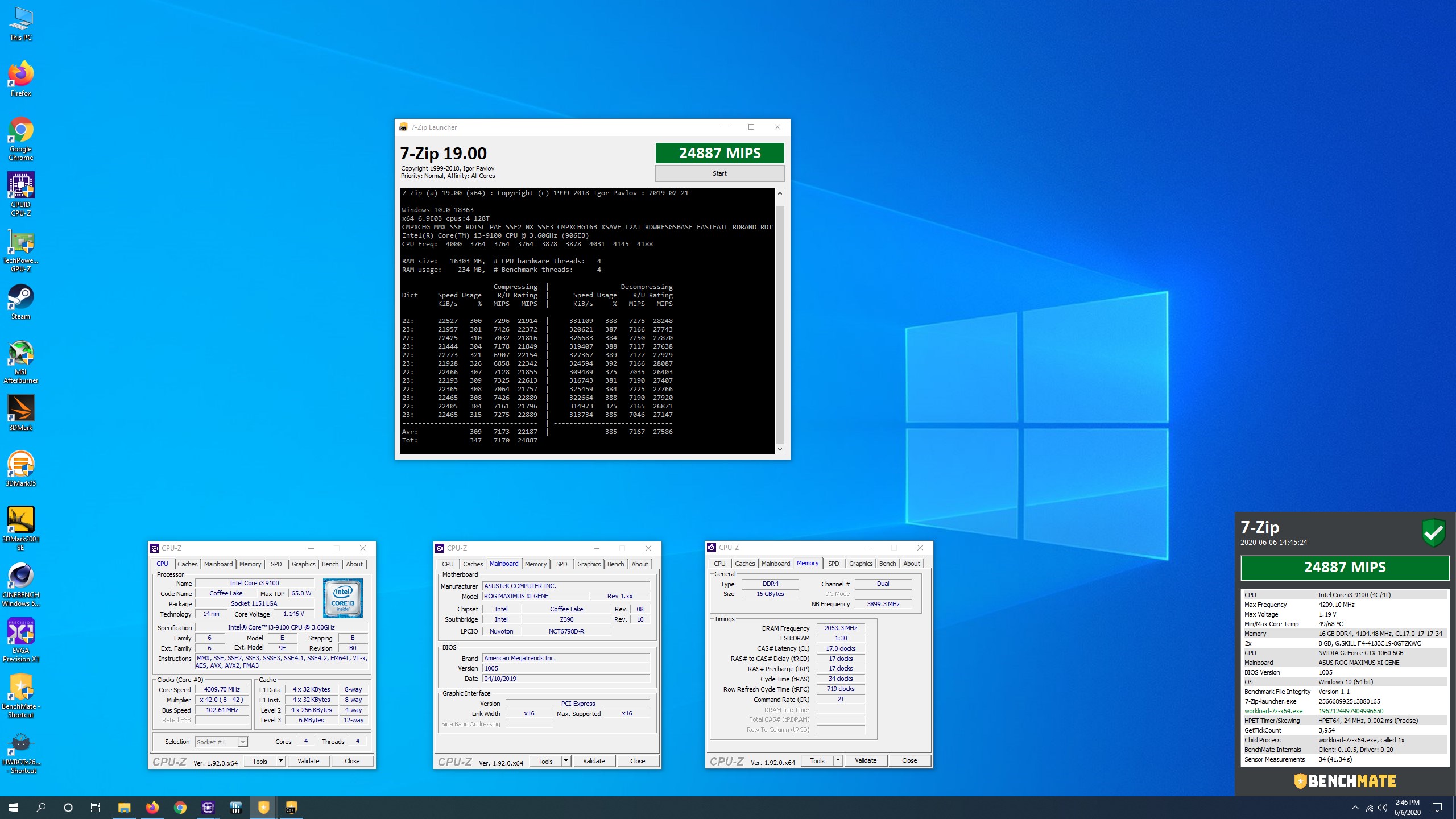Open MSI Afterburner desktop shortcut
The image size is (1456, 819).
(x=20, y=362)
